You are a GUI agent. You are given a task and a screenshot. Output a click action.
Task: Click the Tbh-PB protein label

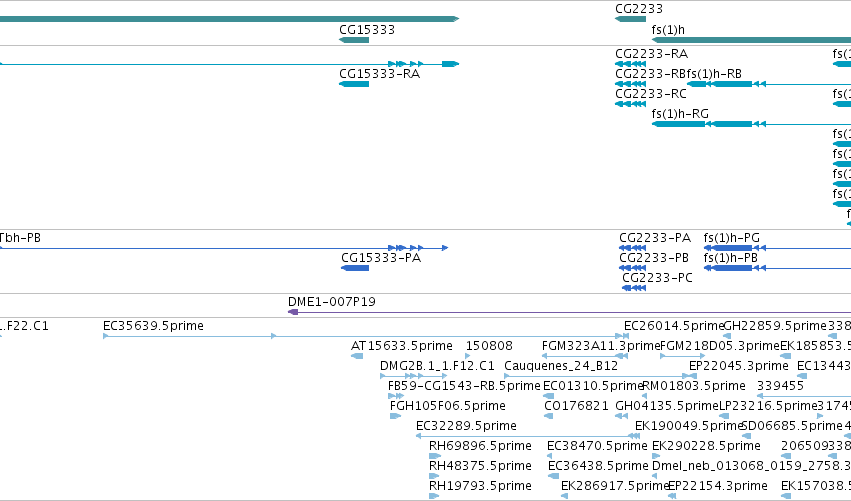[20, 238]
